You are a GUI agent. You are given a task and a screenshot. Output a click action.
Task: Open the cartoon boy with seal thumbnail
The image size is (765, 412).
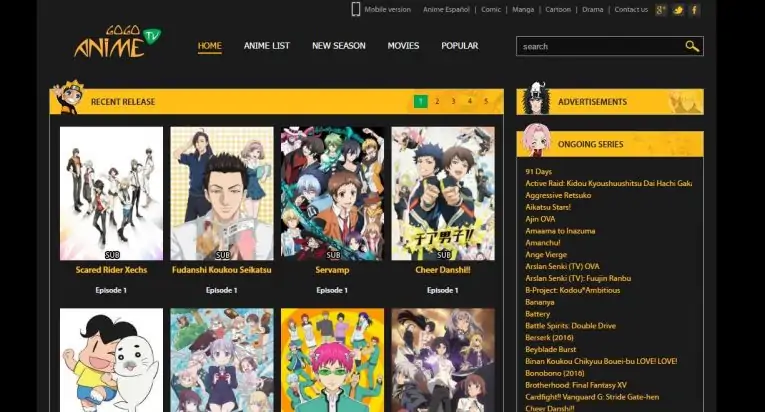point(111,360)
